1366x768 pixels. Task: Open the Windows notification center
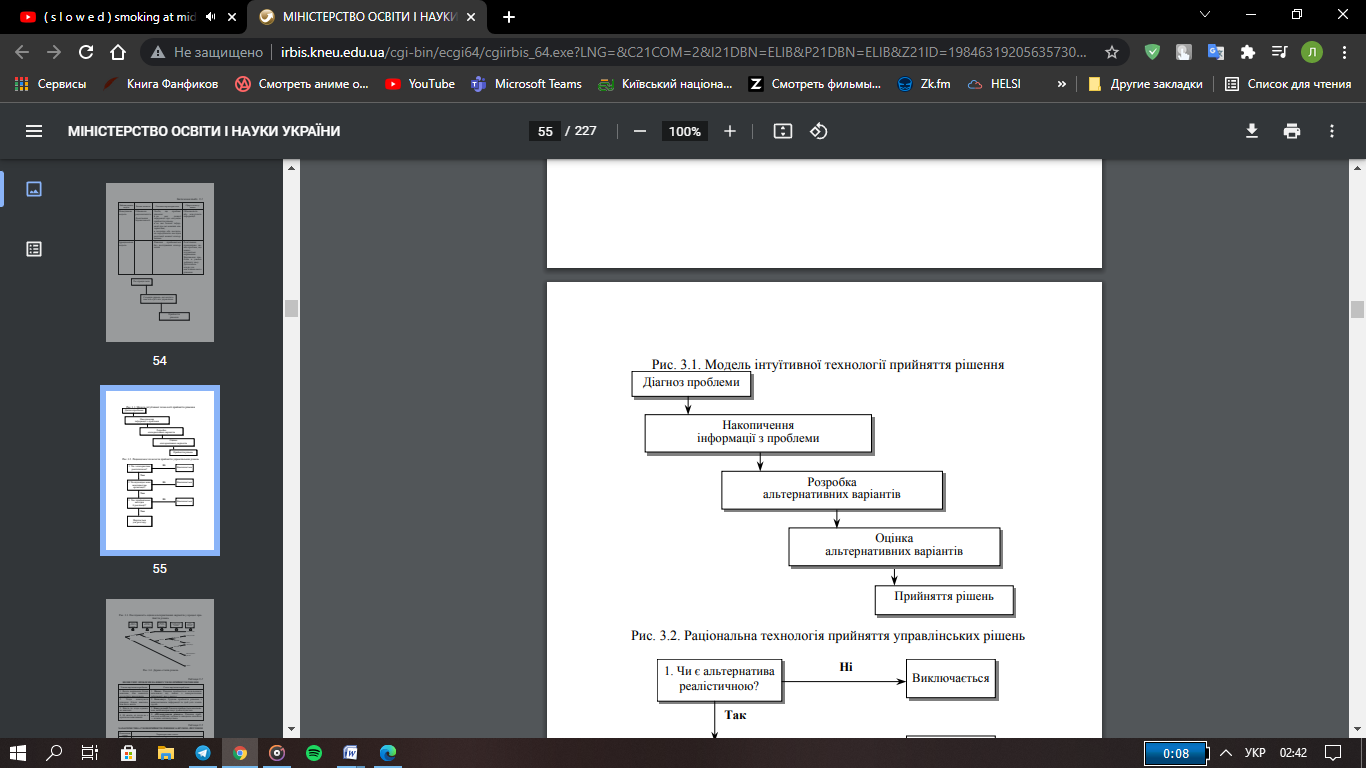1332,752
